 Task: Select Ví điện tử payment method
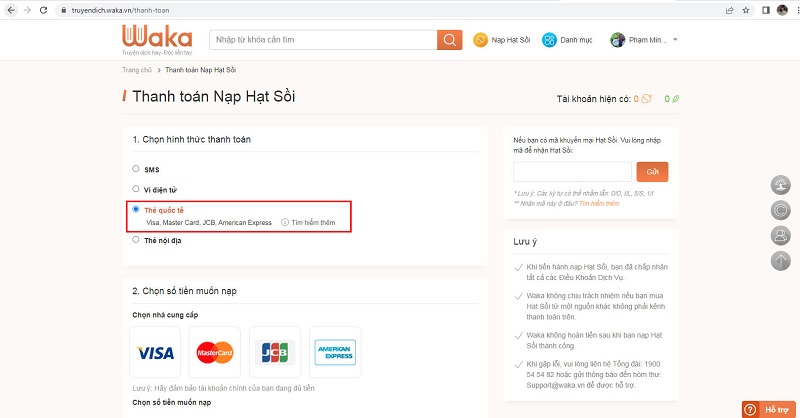(136, 188)
